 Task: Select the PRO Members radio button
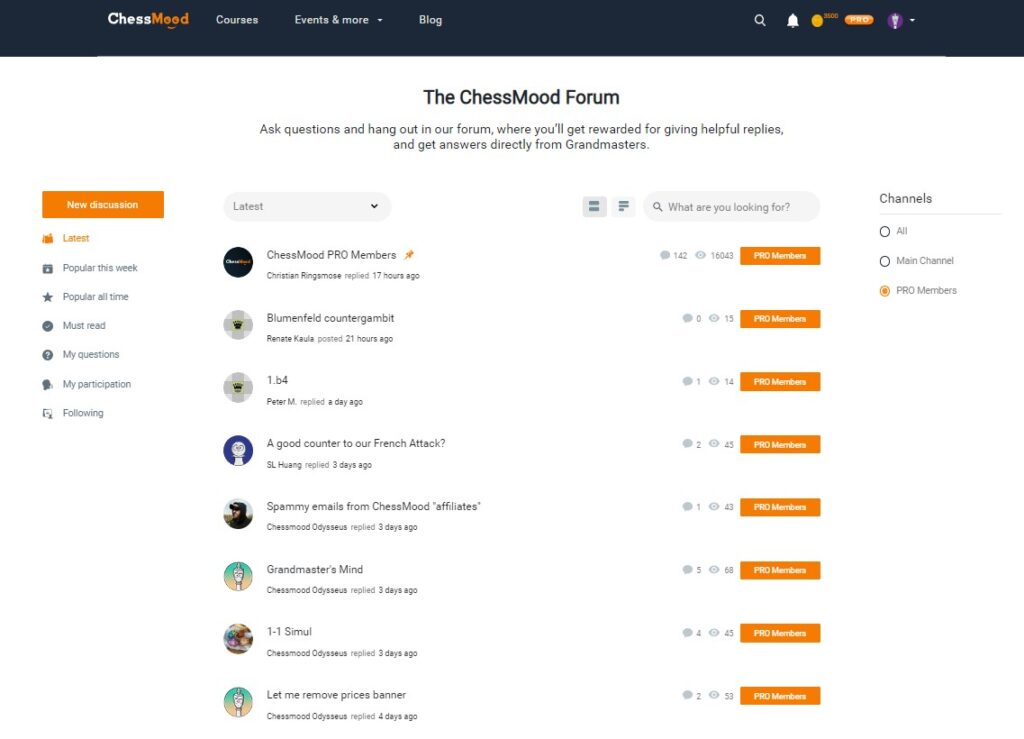pyautogui.click(x=885, y=291)
